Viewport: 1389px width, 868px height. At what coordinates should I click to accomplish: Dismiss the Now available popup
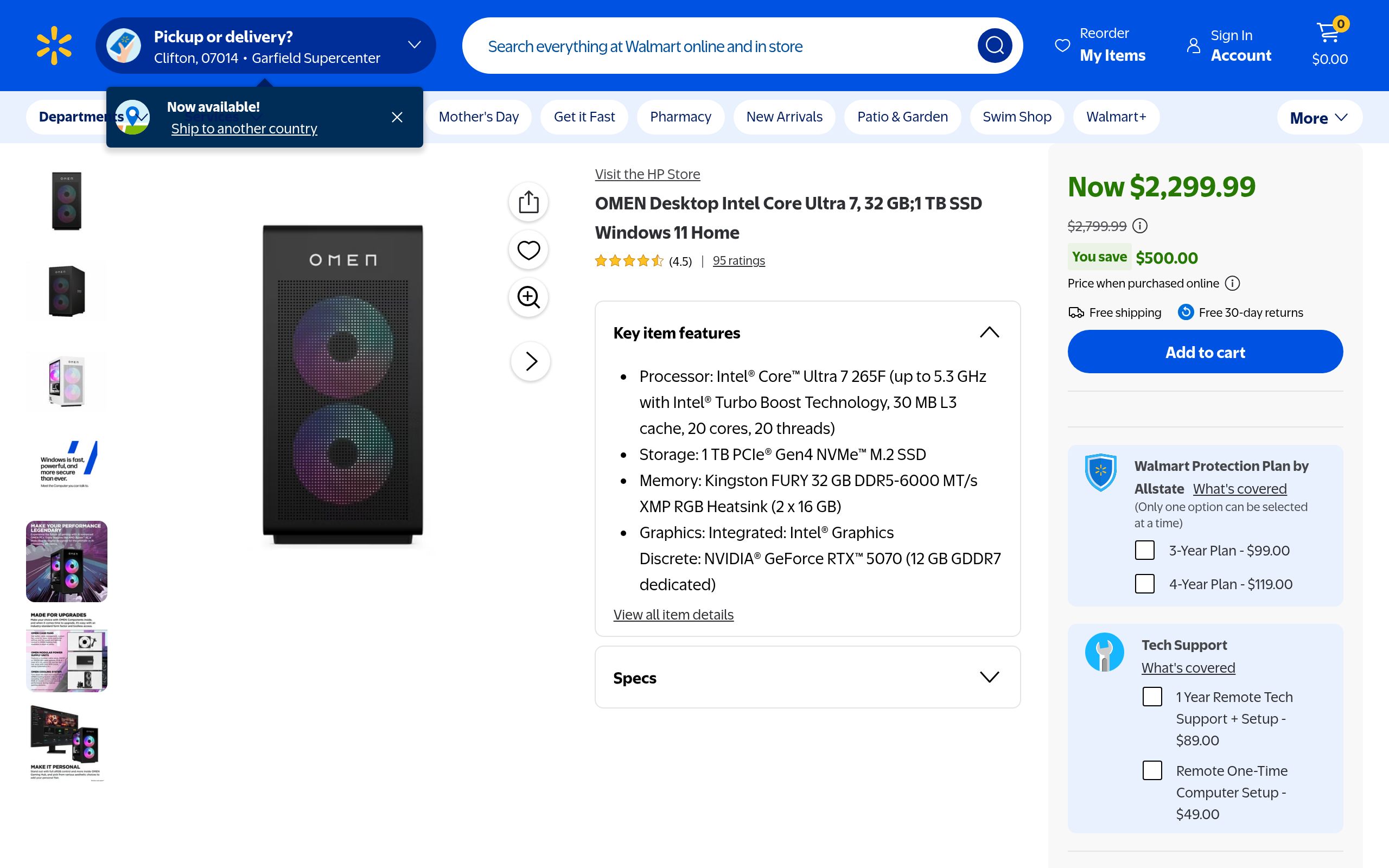pyautogui.click(x=397, y=117)
